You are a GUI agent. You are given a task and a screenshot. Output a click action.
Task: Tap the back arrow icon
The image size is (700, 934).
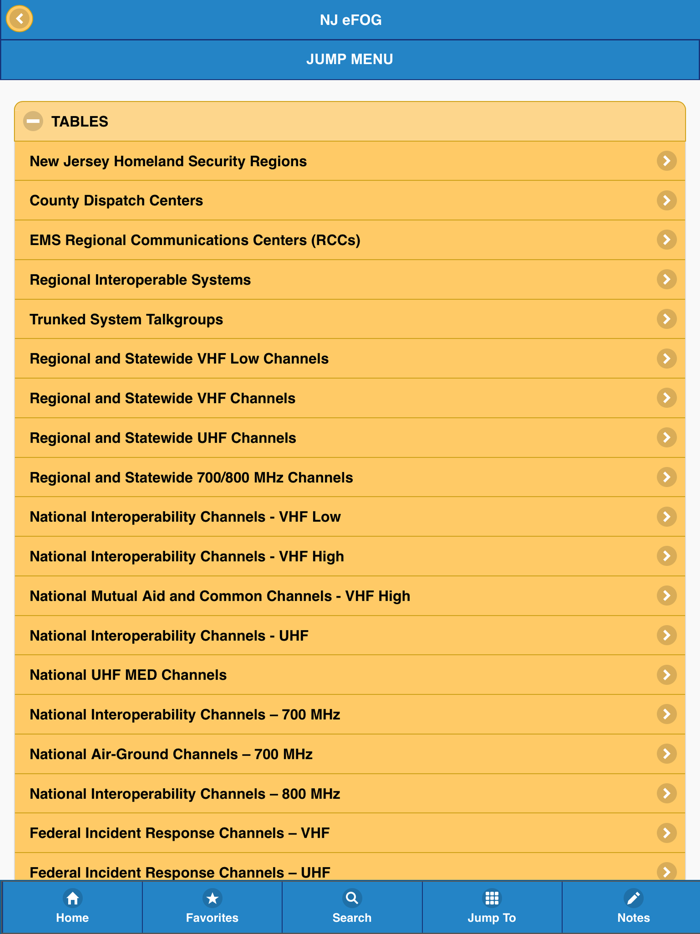coord(20,19)
